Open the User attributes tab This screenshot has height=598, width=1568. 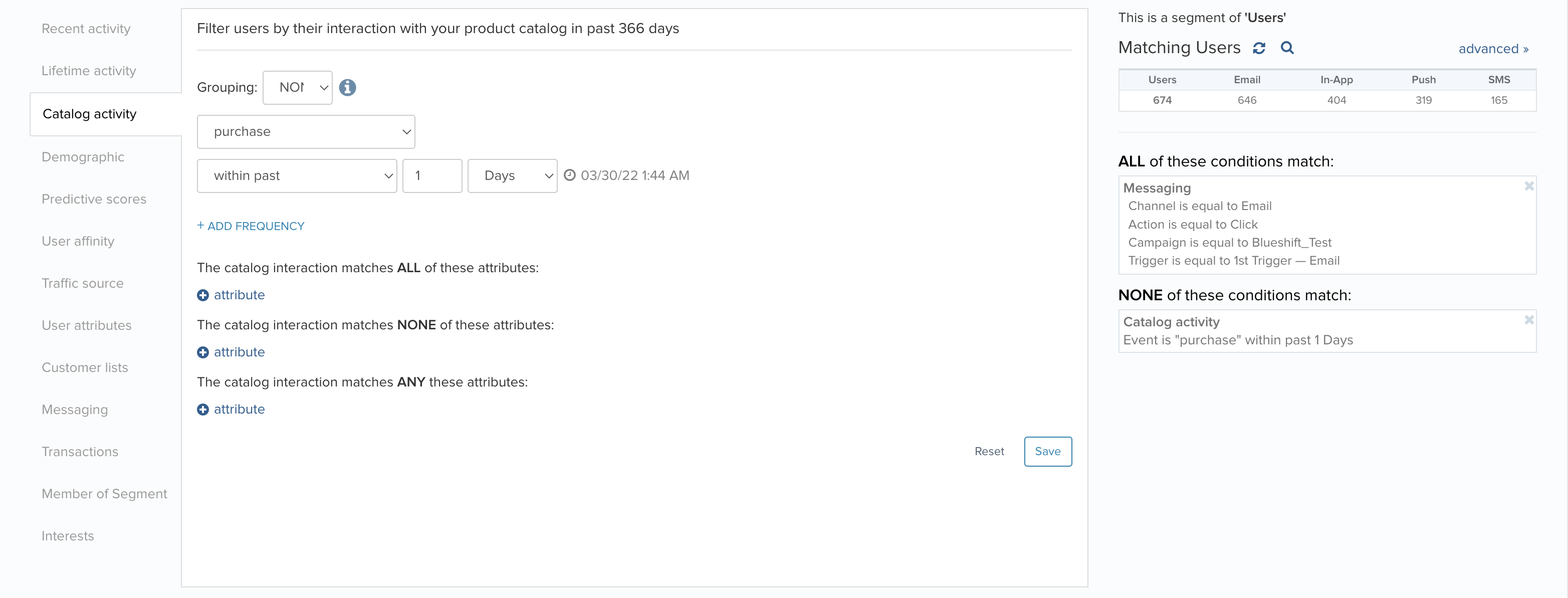pos(86,325)
